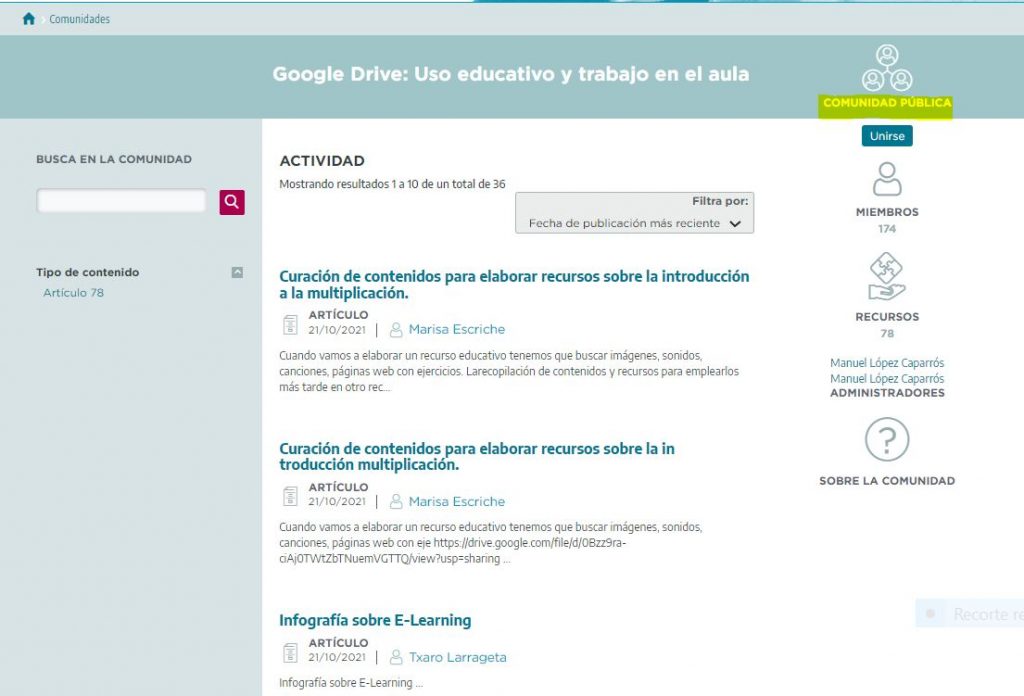The image size is (1024, 696).
Task: Open Infografía sobre E-Learning article
Action: pyautogui.click(x=375, y=620)
